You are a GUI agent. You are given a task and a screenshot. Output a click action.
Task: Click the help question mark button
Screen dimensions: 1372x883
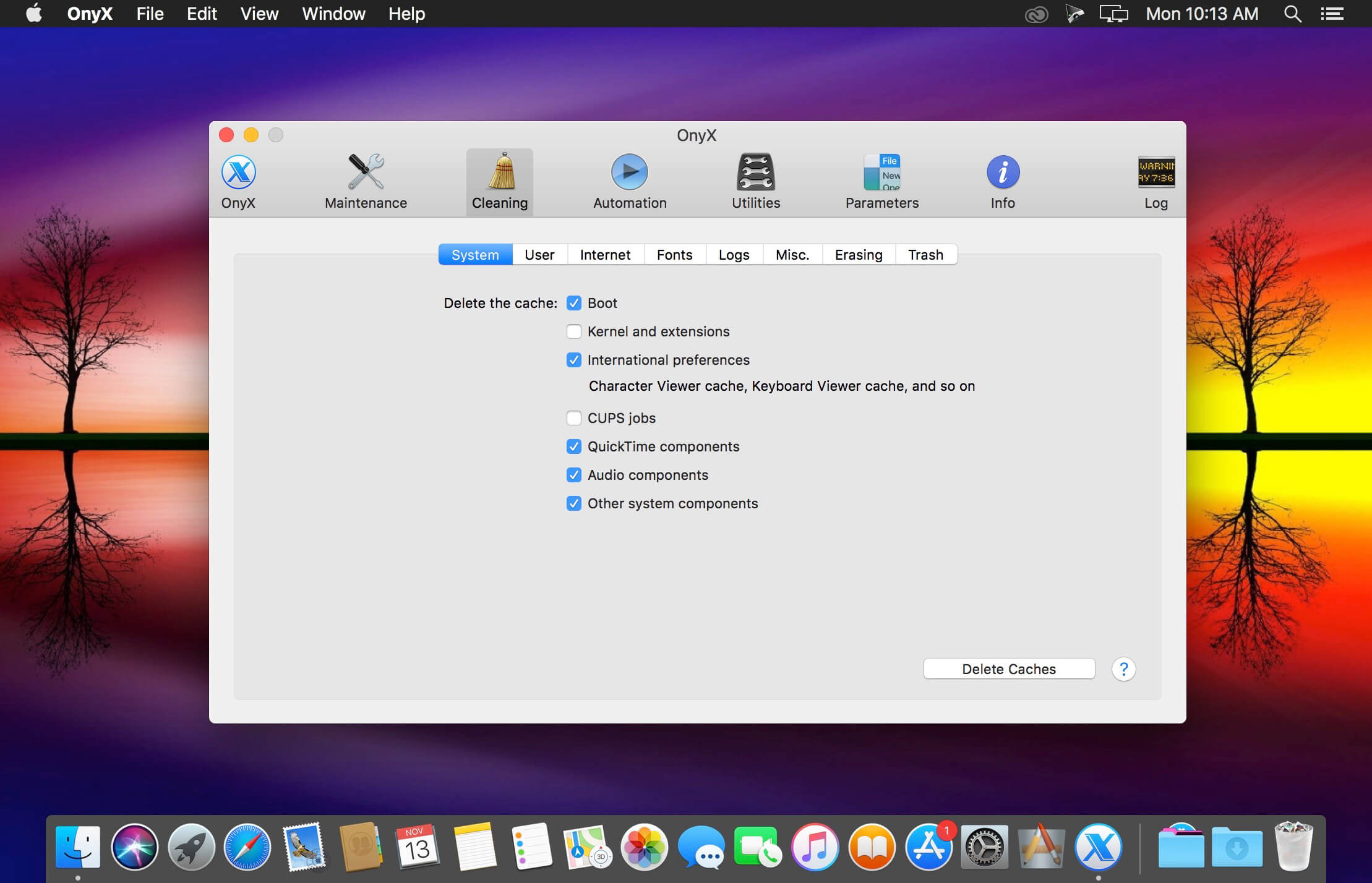coord(1123,669)
